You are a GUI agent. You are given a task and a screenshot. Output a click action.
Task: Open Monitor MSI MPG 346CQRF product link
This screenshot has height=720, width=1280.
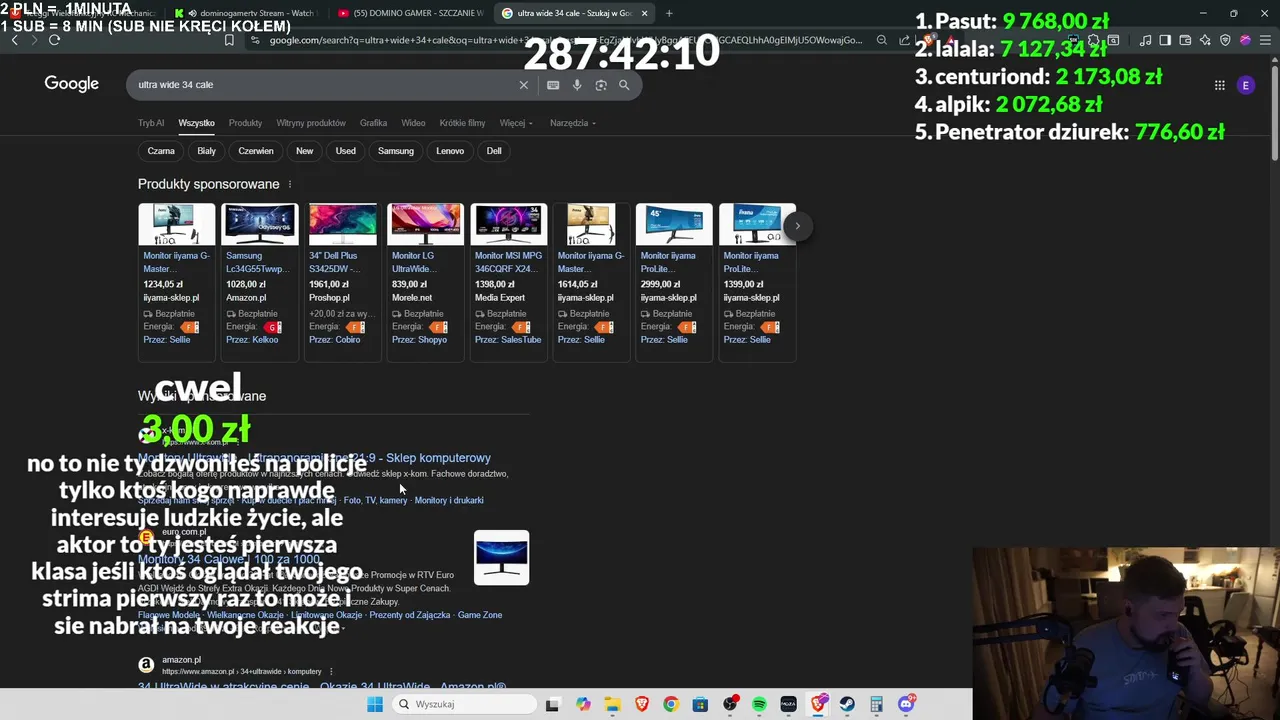tap(508, 262)
